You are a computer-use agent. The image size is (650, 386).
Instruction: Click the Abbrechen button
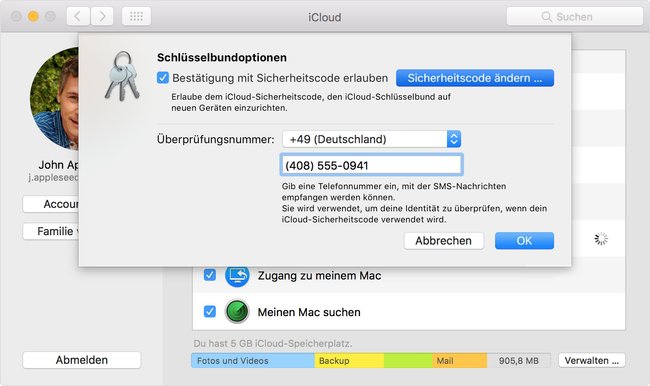(x=444, y=240)
